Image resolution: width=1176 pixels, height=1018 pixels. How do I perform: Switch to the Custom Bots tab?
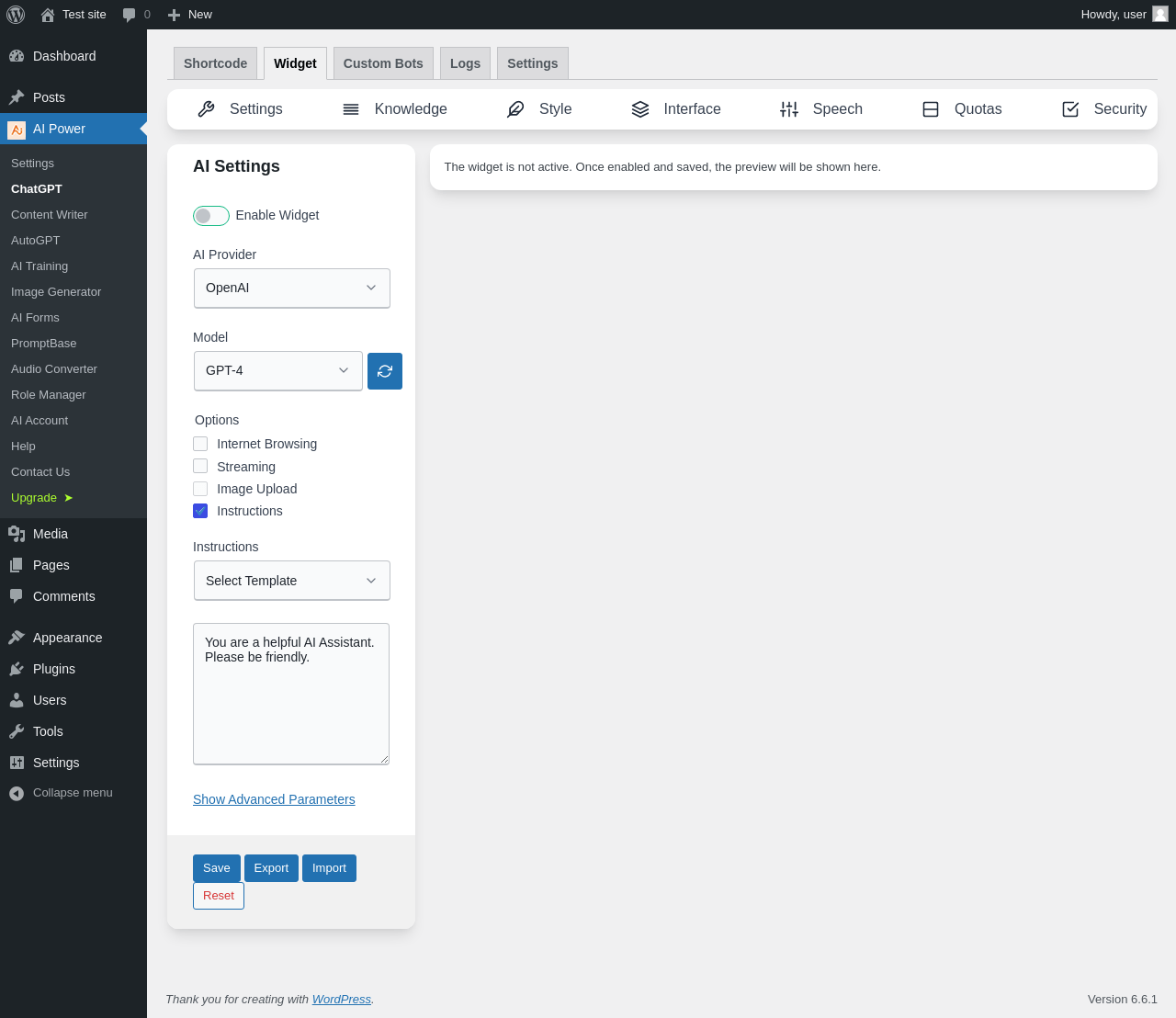point(383,63)
